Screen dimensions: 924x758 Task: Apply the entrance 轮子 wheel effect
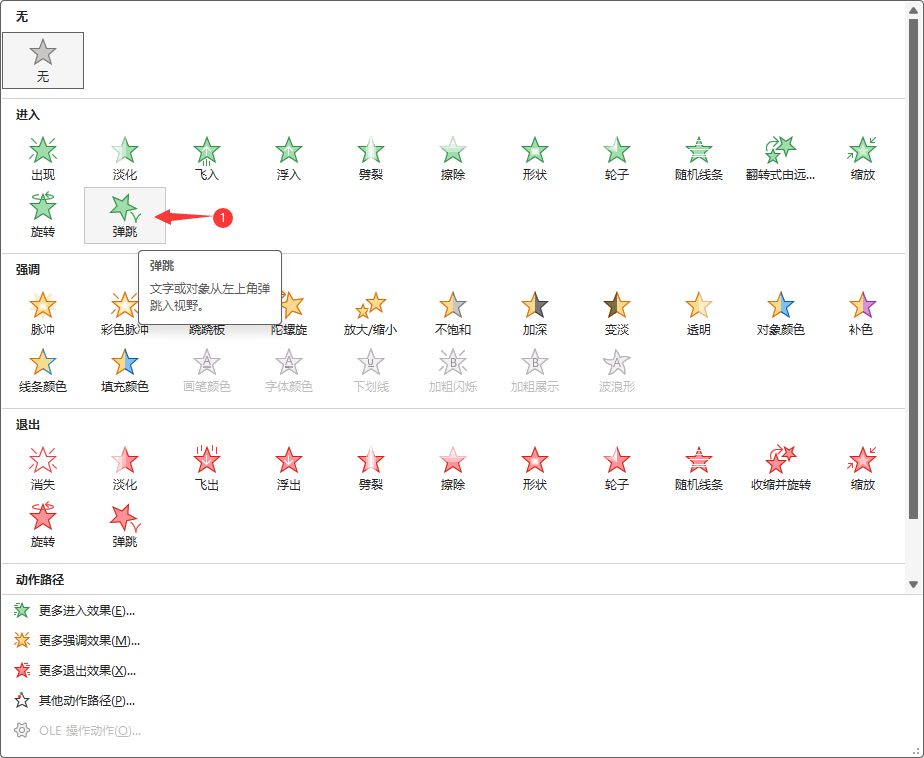coord(616,159)
